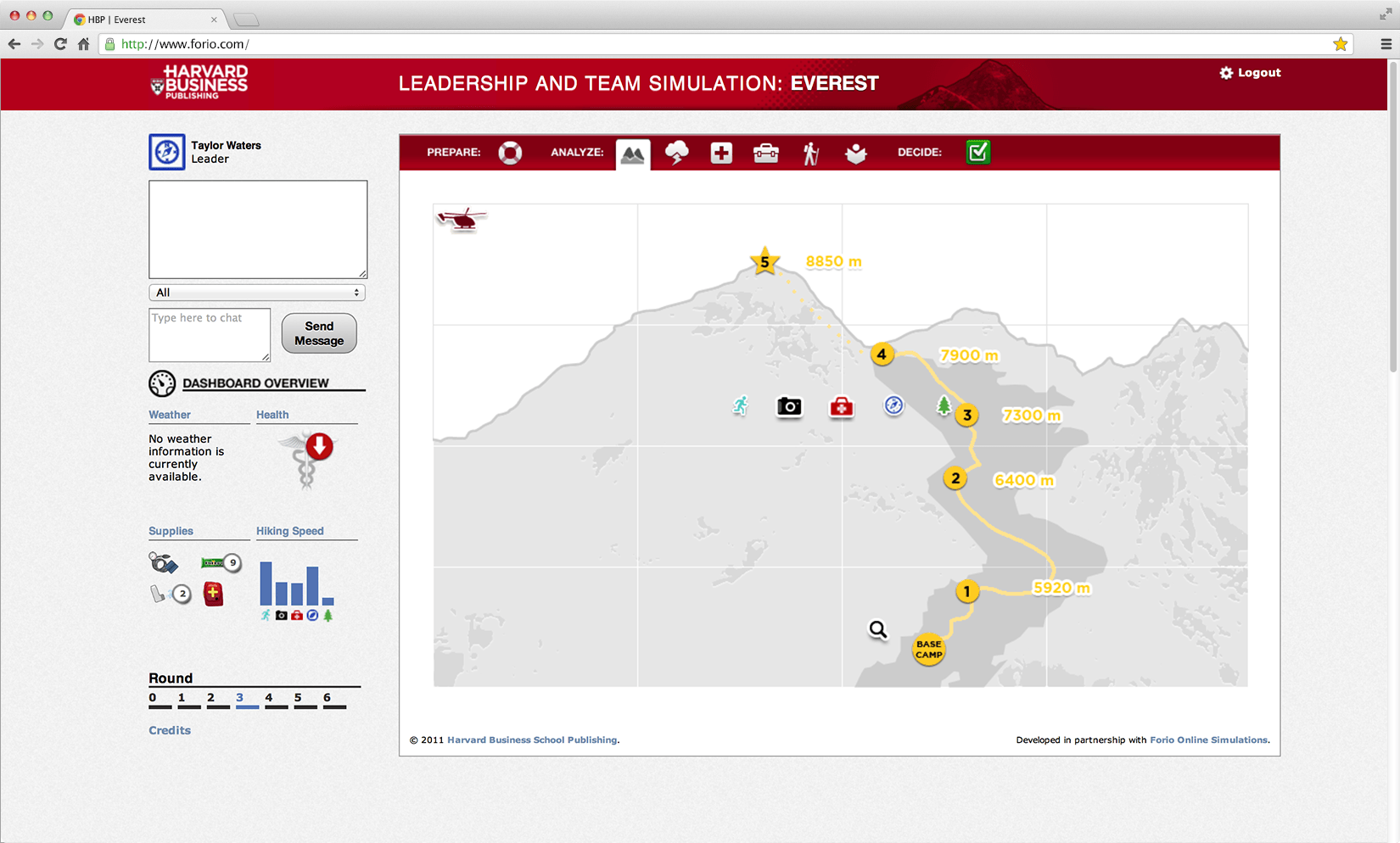Open the All chat recipient dropdown
The height and width of the screenshot is (843, 1400).
point(257,293)
